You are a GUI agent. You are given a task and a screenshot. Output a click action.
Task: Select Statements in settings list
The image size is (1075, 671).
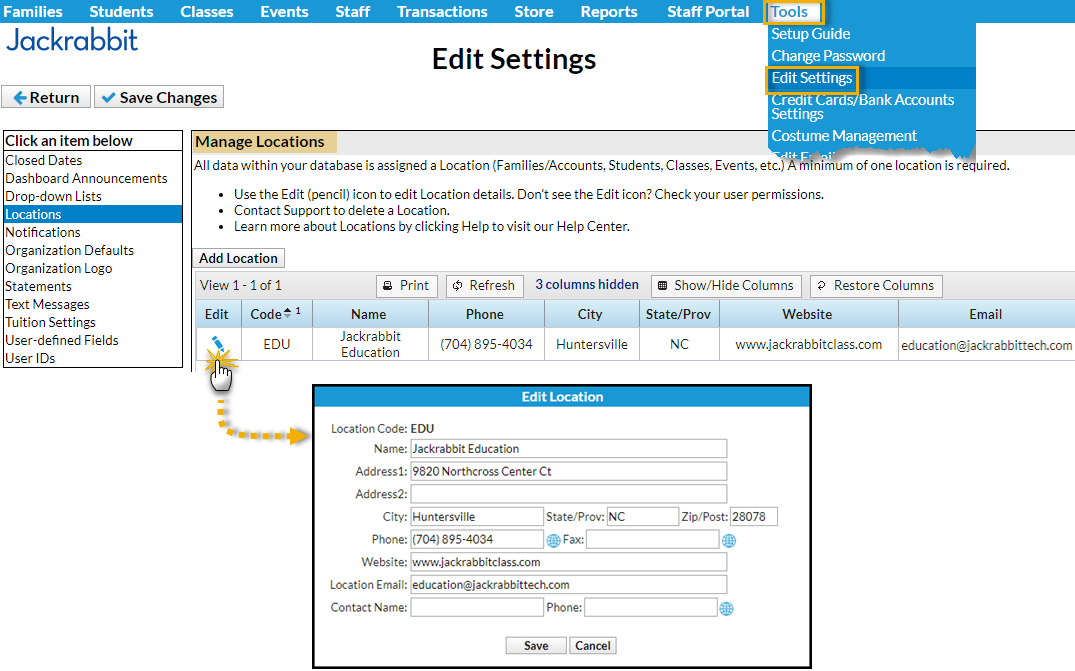click(x=93, y=286)
